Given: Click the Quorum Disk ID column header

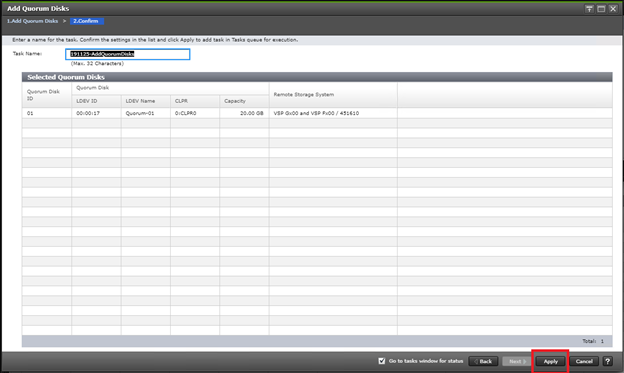Looking at the screenshot, I should pyautogui.click(x=47, y=95).
